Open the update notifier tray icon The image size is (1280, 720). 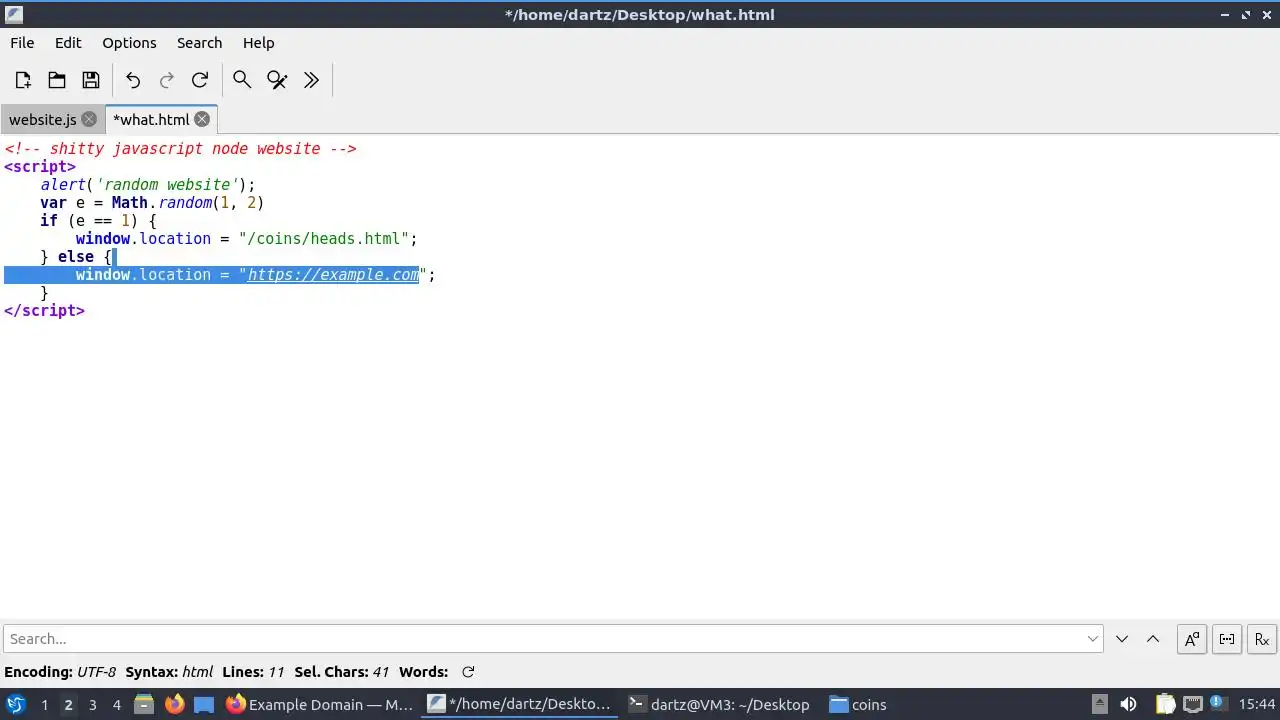click(1218, 704)
